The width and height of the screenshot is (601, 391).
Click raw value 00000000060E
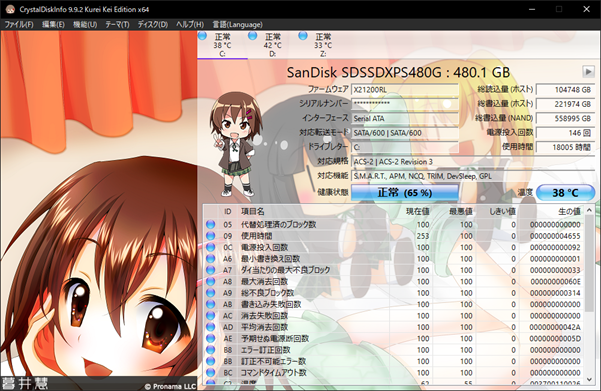(x=555, y=282)
